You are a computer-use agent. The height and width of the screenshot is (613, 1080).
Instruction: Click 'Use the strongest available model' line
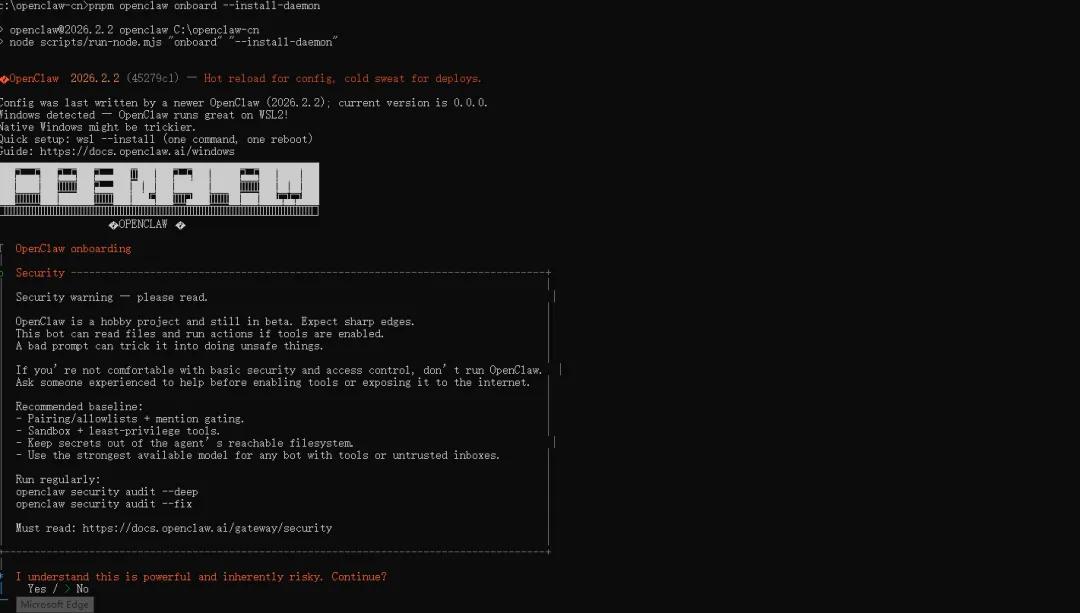coord(258,455)
